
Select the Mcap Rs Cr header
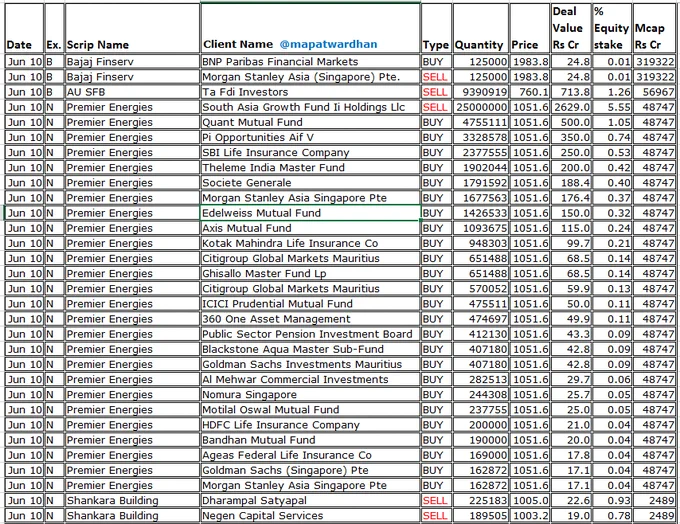click(654, 28)
